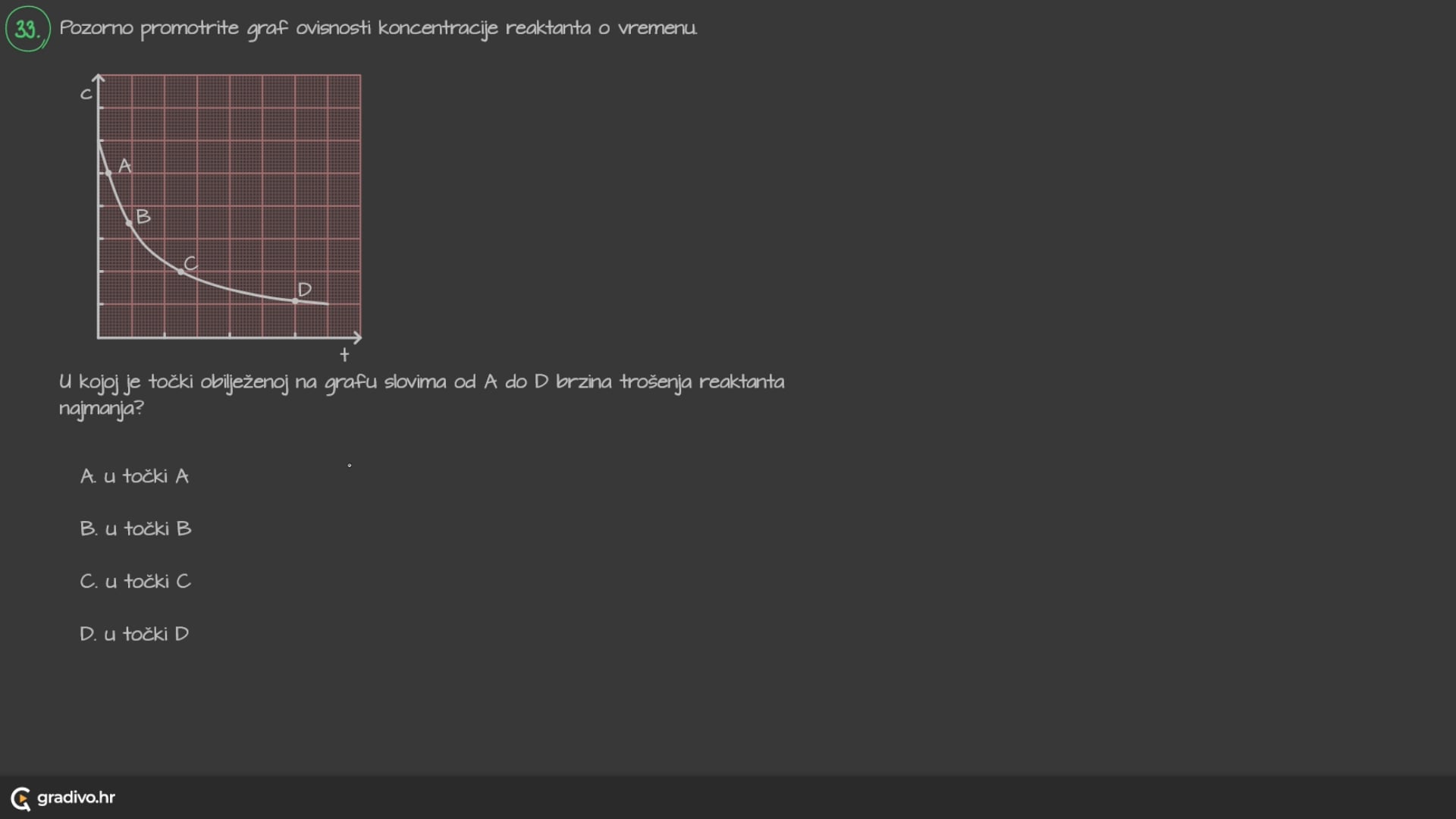The width and height of the screenshot is (1456, 819).
Task: Click the word 'najmanja?'
Action: [x=102, y=409]
